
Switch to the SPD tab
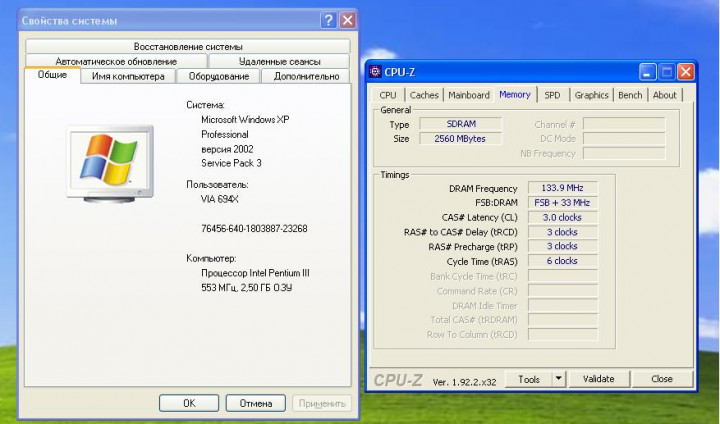(x=552, y=95)
